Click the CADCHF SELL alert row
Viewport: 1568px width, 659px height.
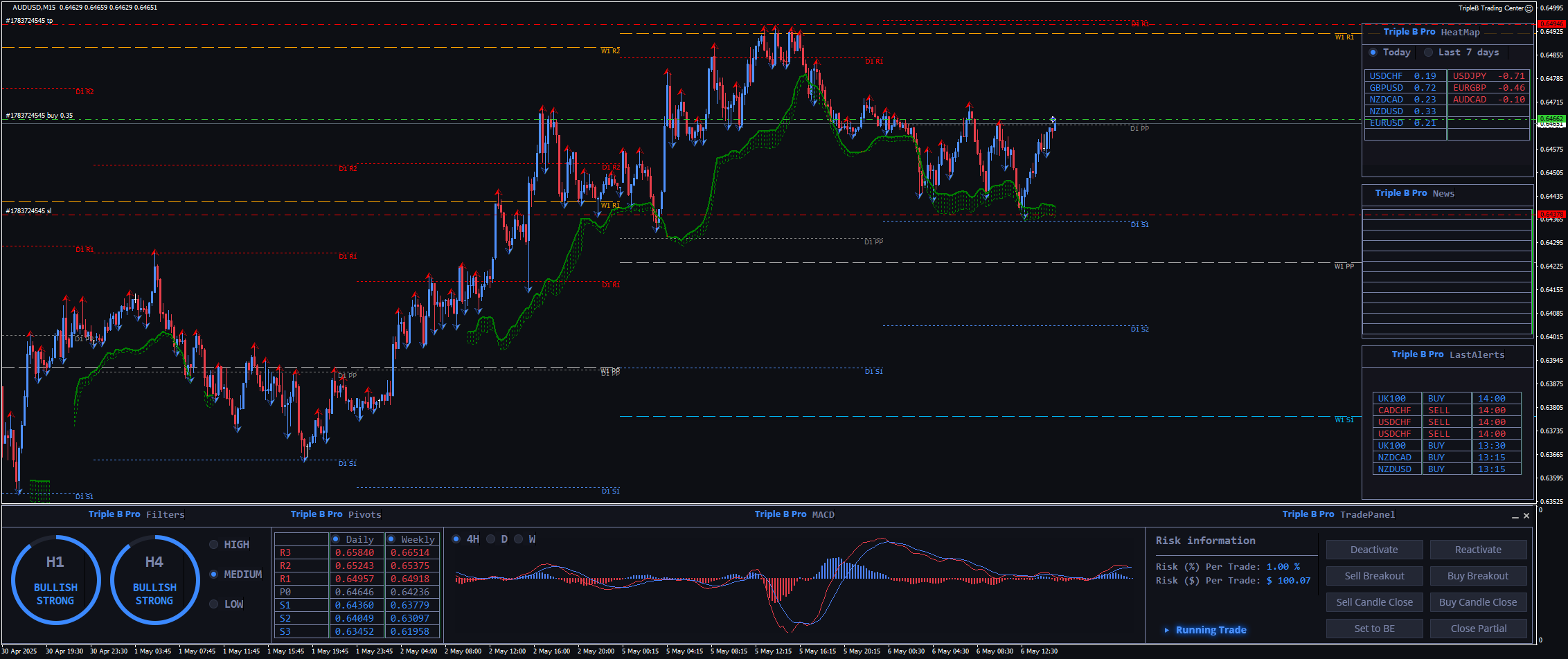tap(1446, 410)
